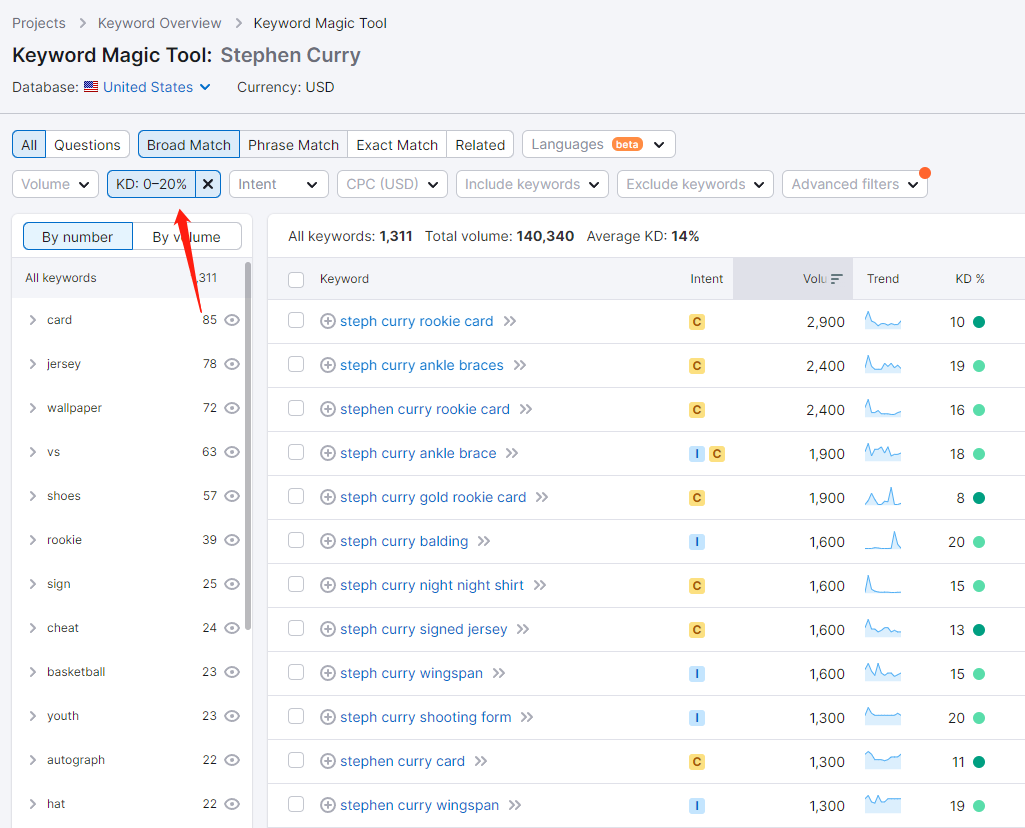Click double-arrow icon next to steph curry ankle braces
The image size is (1025, 828).
pos(520,365)
